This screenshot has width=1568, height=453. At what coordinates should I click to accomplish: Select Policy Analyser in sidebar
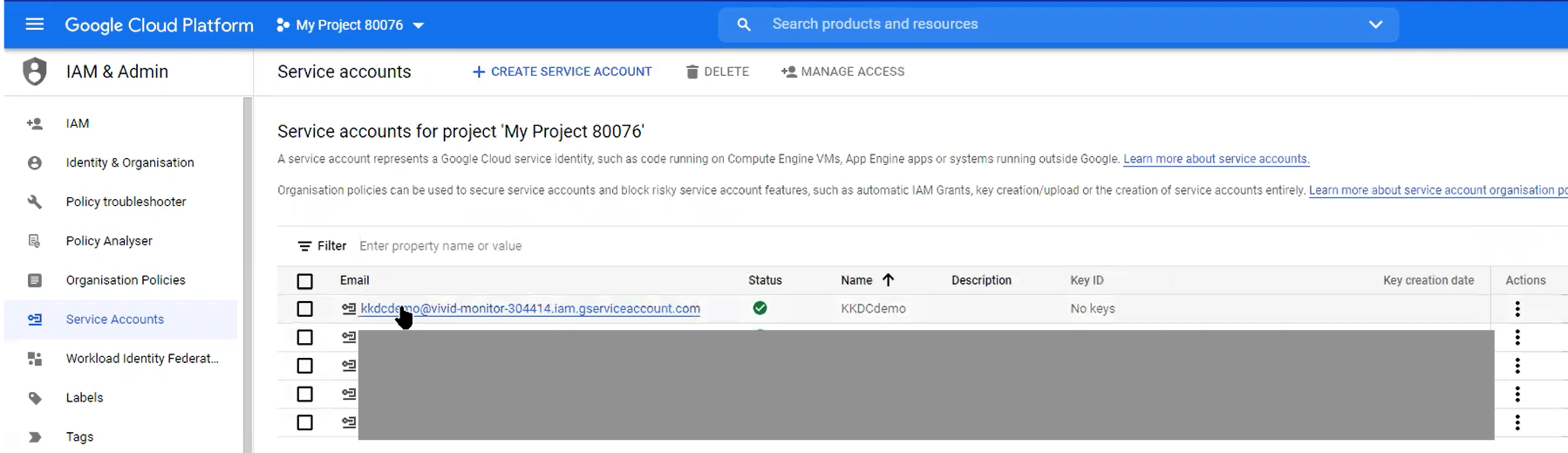(109, 241)
